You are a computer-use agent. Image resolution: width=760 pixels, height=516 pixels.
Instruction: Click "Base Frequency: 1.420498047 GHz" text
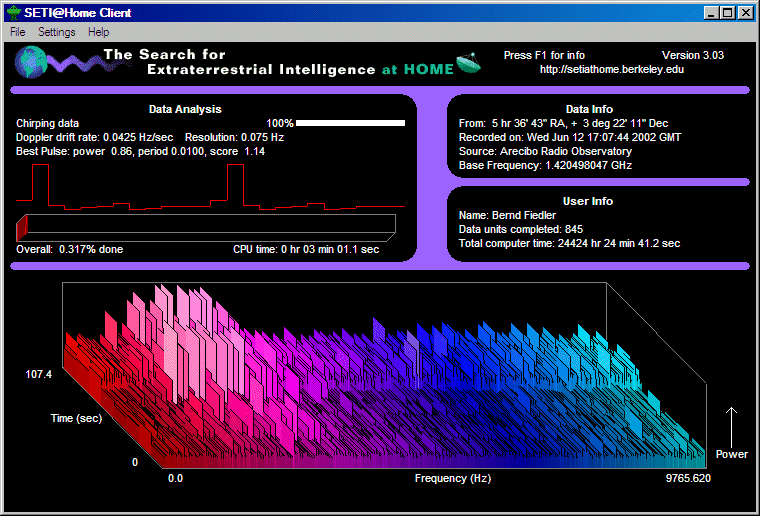(545, 166)
